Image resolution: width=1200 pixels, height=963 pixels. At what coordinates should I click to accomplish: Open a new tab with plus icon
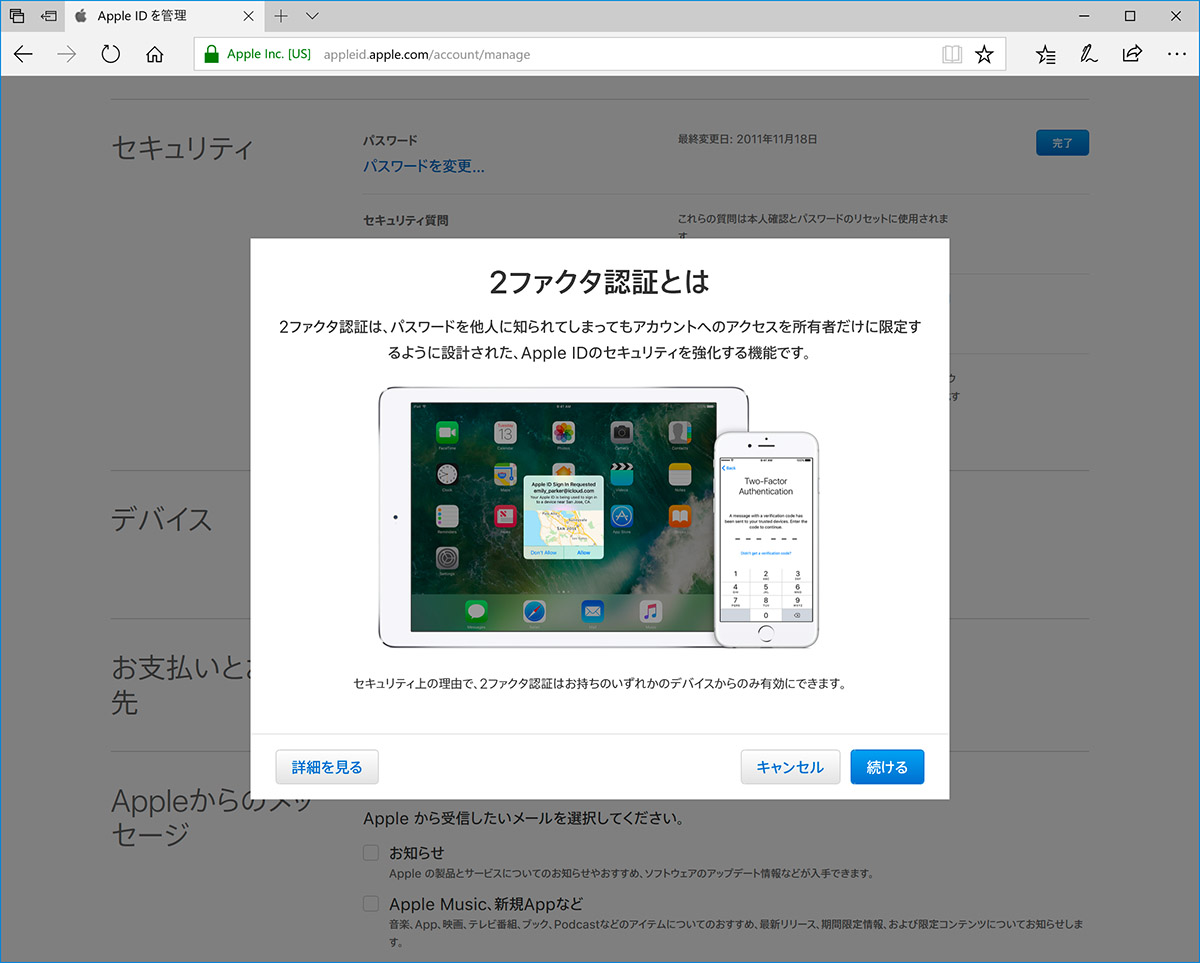point(281,16)
